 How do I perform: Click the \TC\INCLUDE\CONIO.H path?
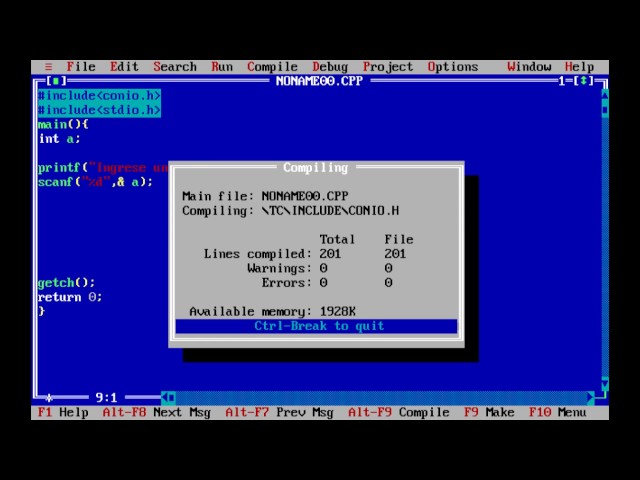coord(330,211)
